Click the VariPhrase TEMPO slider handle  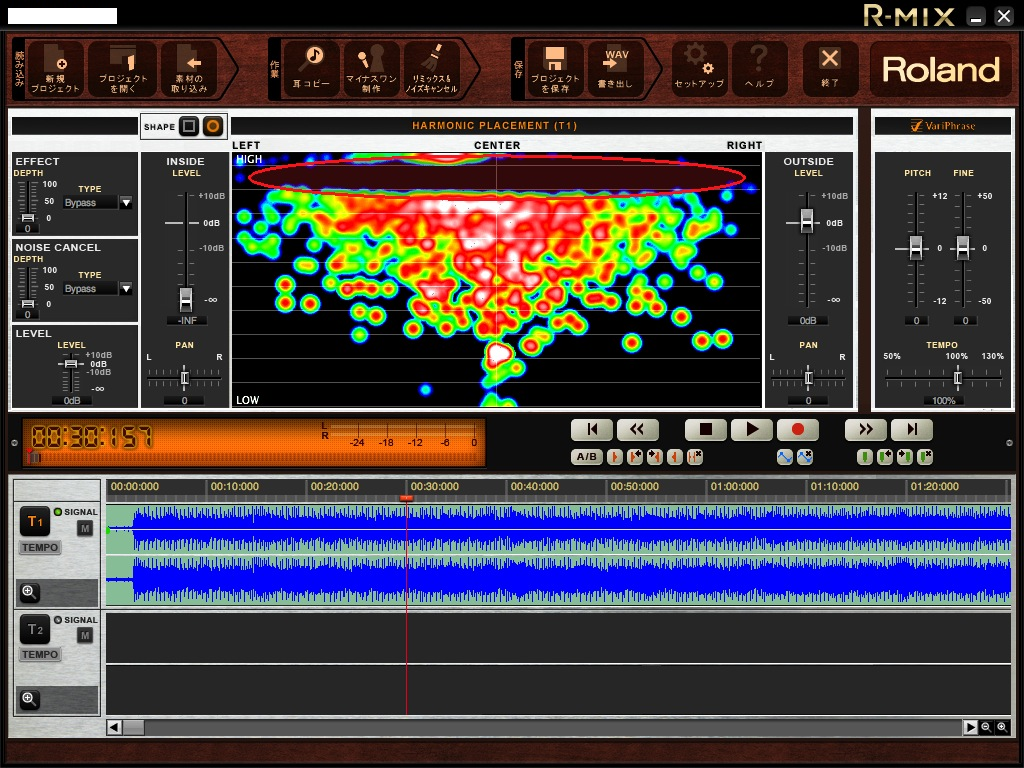pyautogui.click(x=957, y=377)
